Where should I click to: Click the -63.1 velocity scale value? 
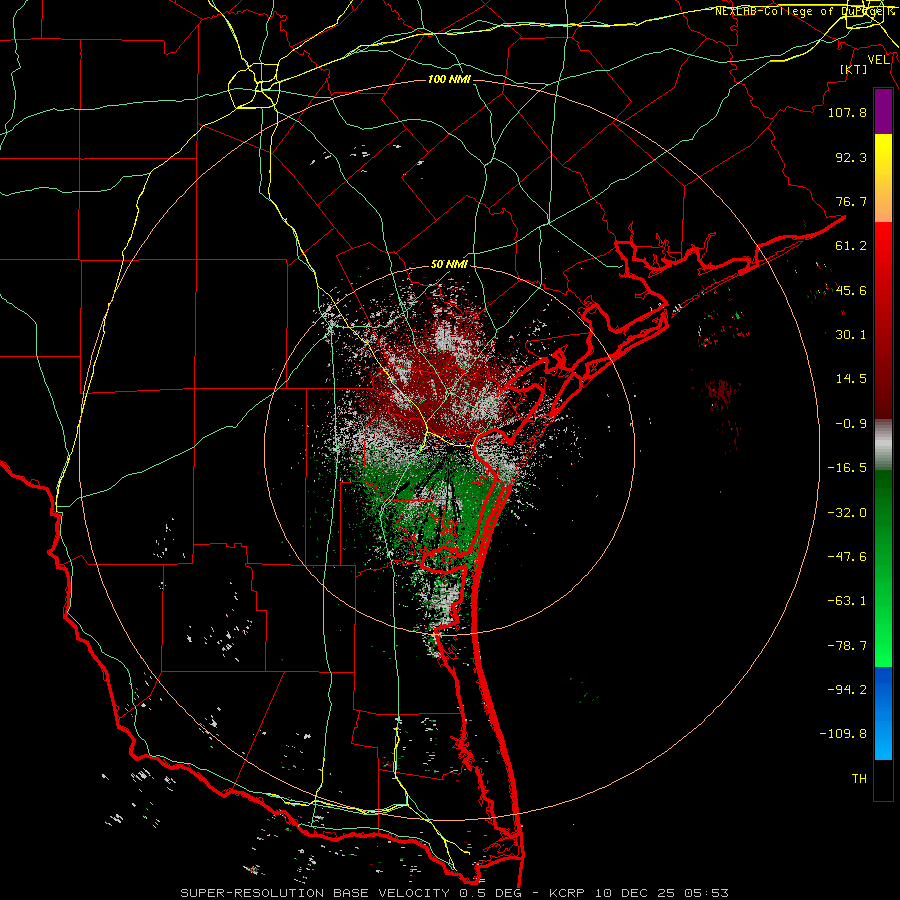(847, 601)
